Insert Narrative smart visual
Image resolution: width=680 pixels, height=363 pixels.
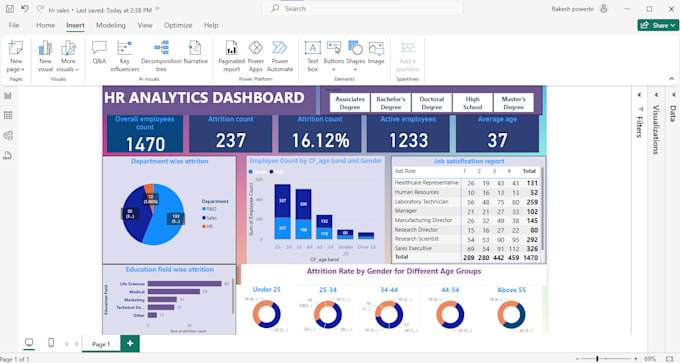pyautogui.click(x=196, y=53)
